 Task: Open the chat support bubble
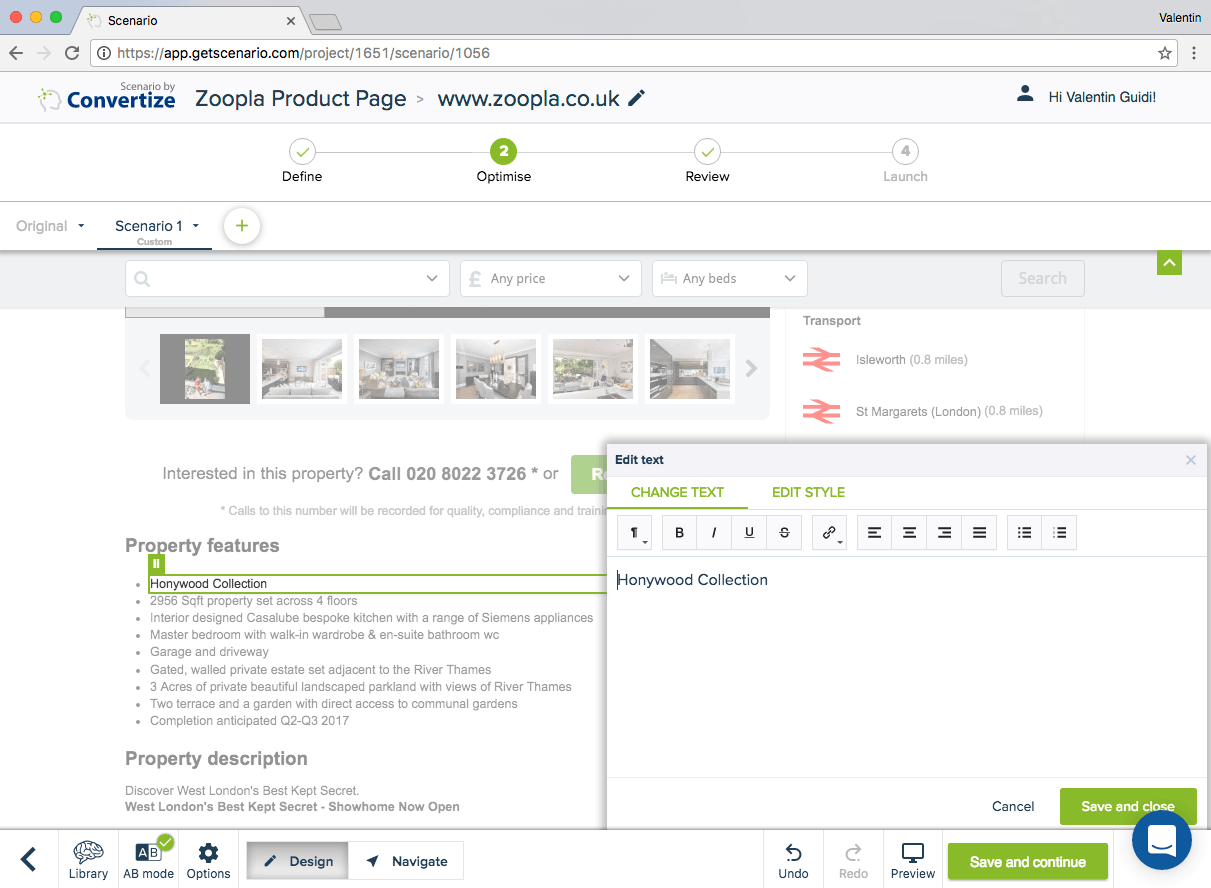tap(1161, 841)
